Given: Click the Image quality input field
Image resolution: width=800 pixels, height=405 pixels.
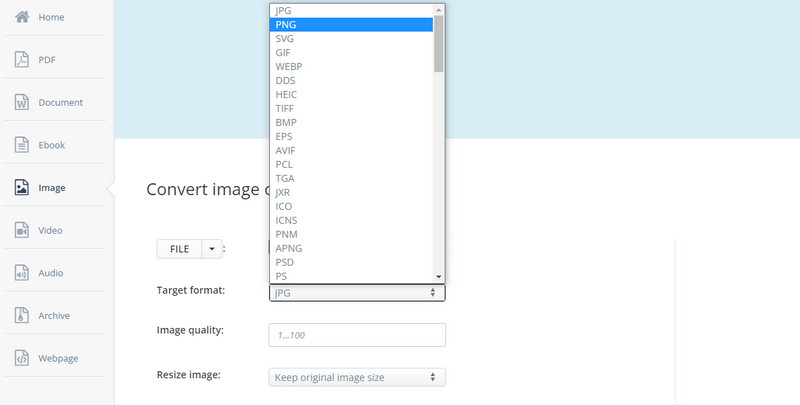Looking at the screenshot, I should tap(357, 335).
